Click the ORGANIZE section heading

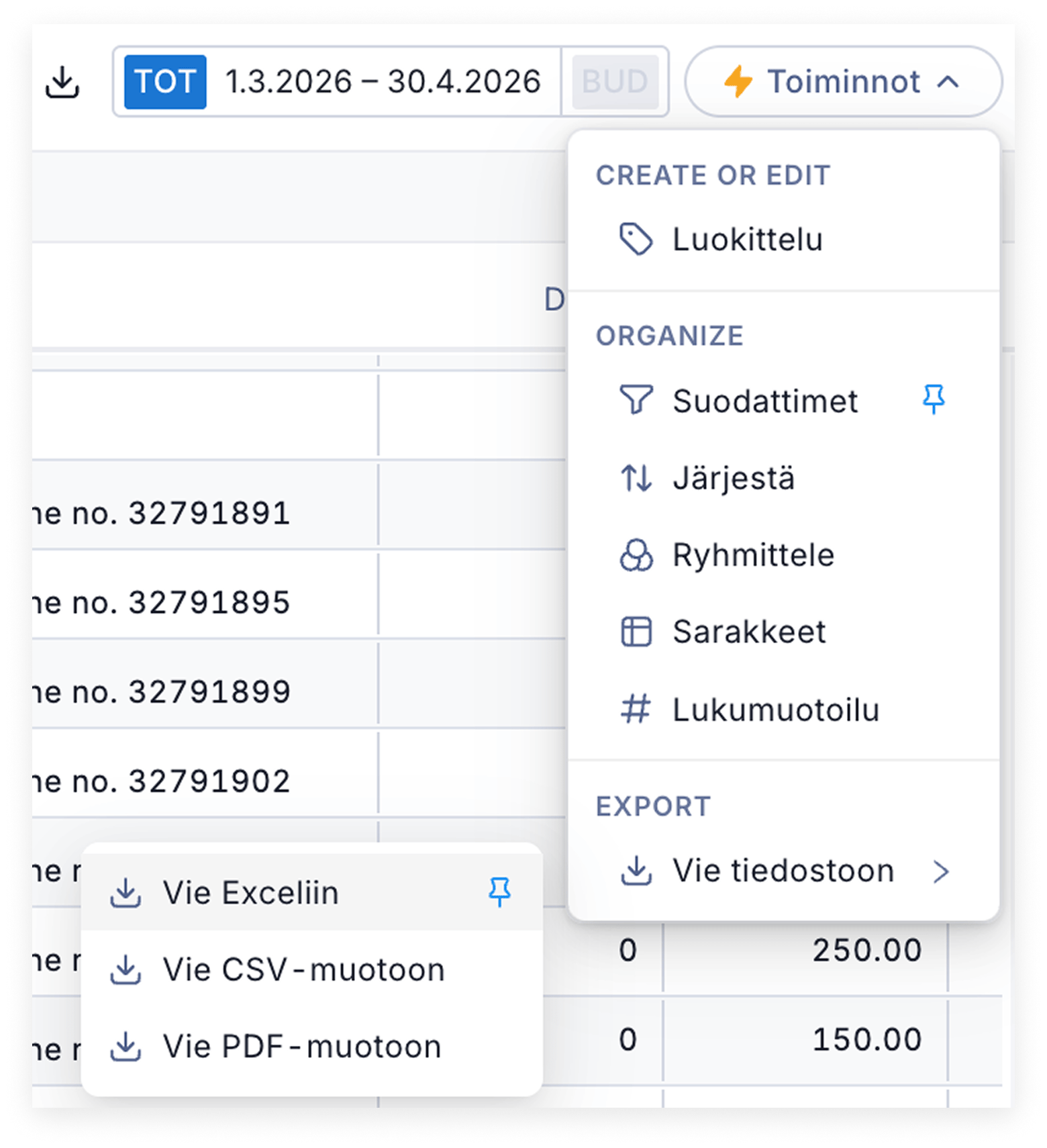tap(670, 336)
